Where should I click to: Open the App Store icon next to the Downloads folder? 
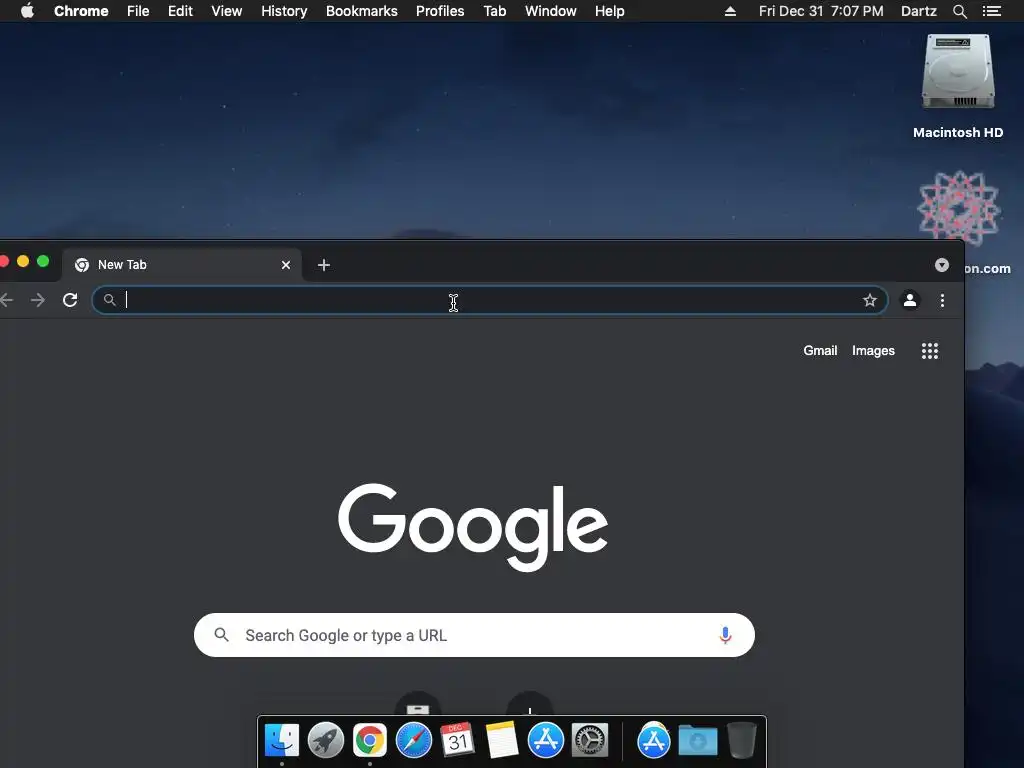654,740
